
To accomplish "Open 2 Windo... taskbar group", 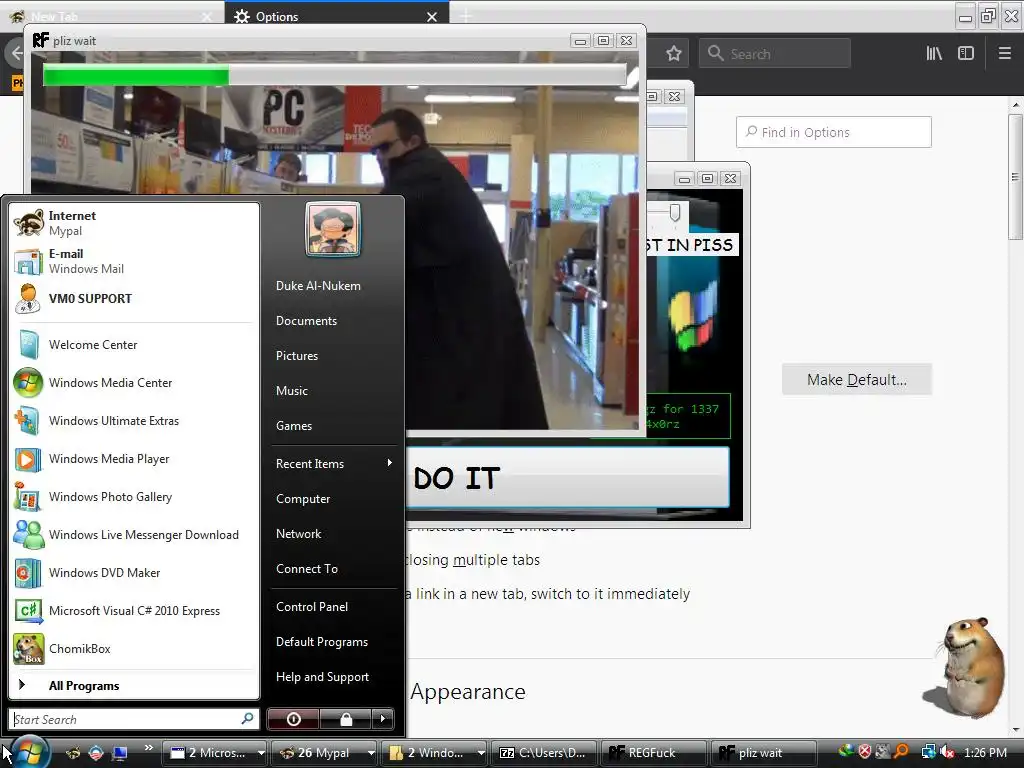I will [434, 752].
